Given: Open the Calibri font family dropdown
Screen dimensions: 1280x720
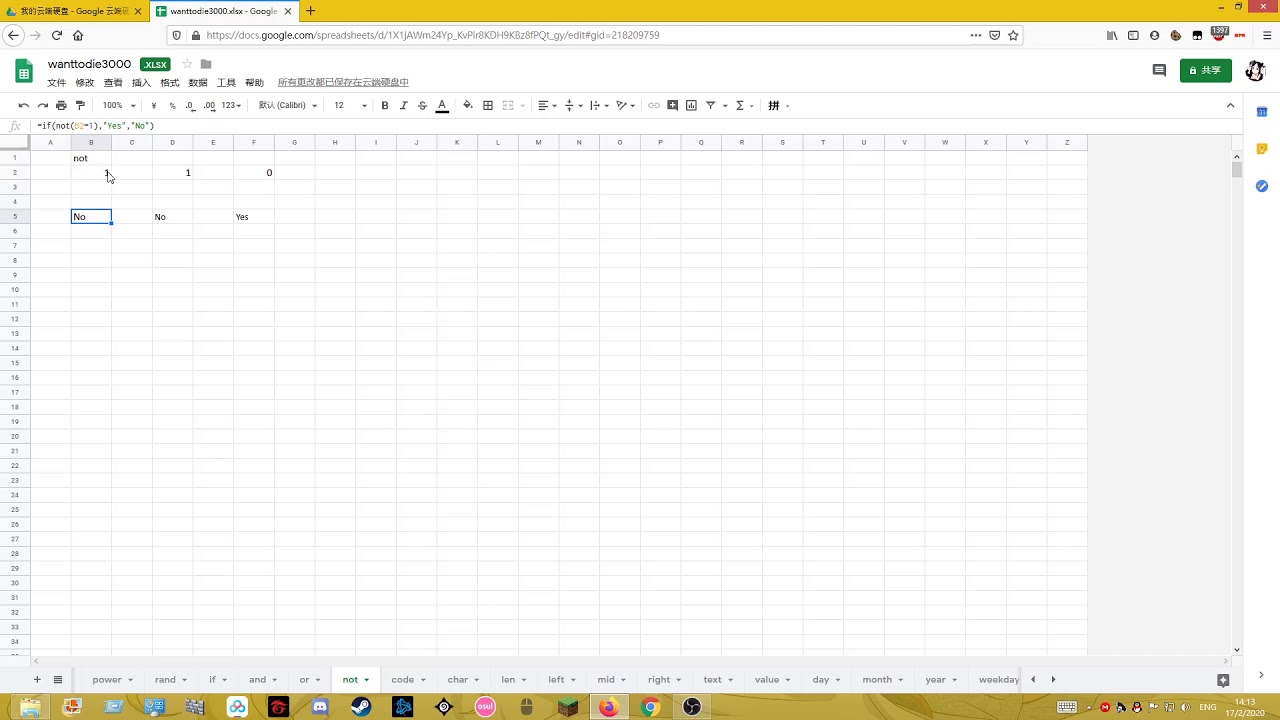Looking at the screenshot, I should coord(288,105).
